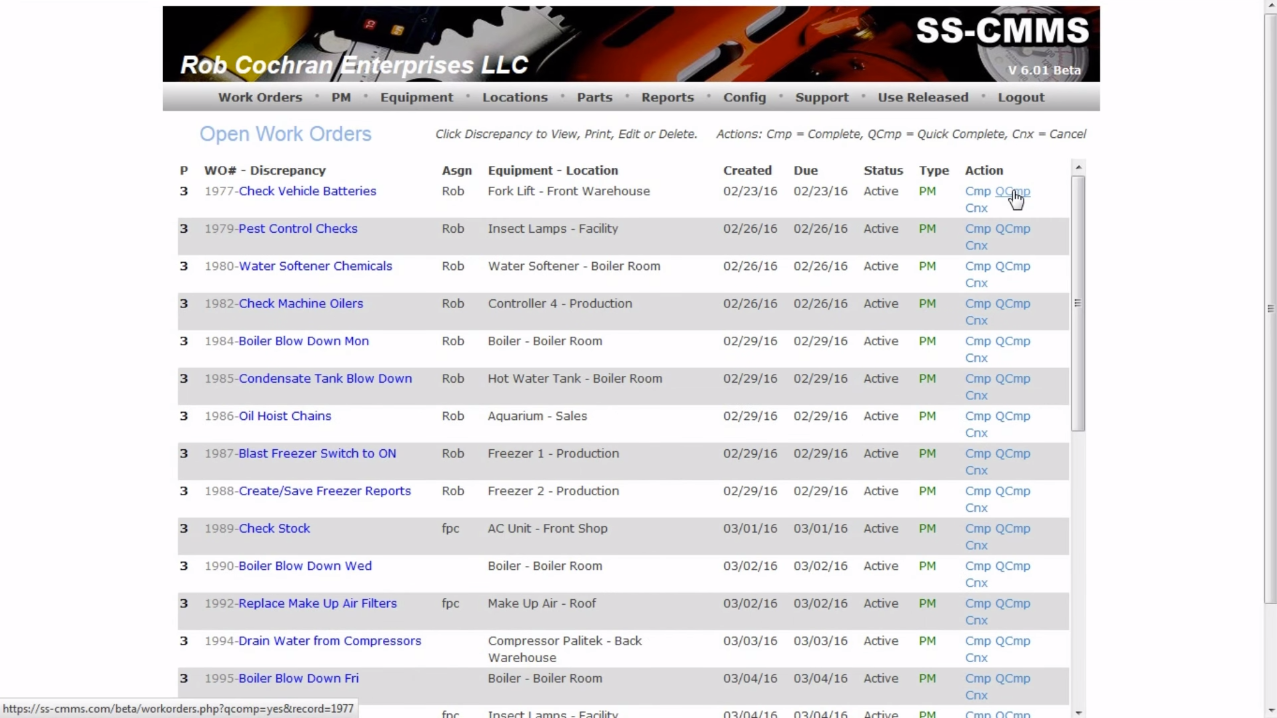1277x718 pixels.
Task: Click Cmp for Oil Hoist Chains row
Action: 978,416
